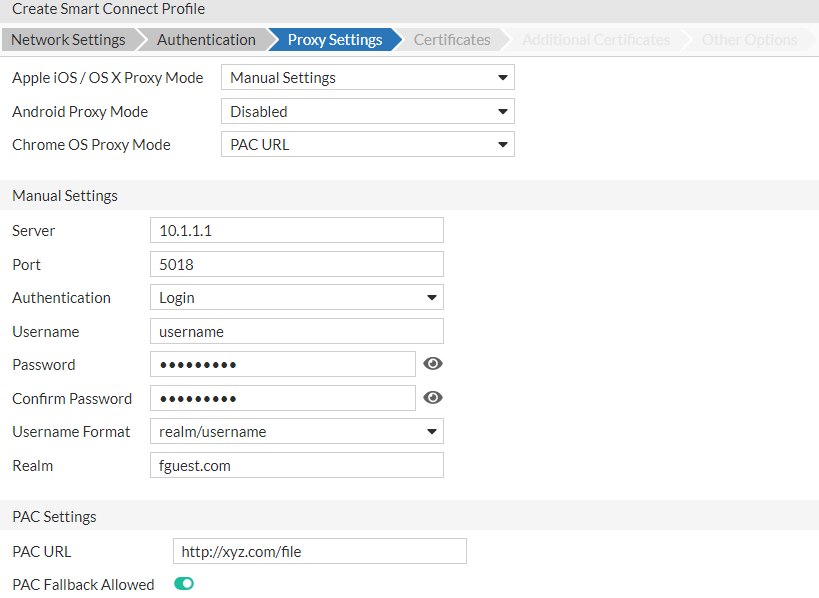Click the Apple iOS / OS X Proxy Mode label
Image resolution: width=819 pixels, height=598 pixels.
pyautogui.click(x=108, y=77)
